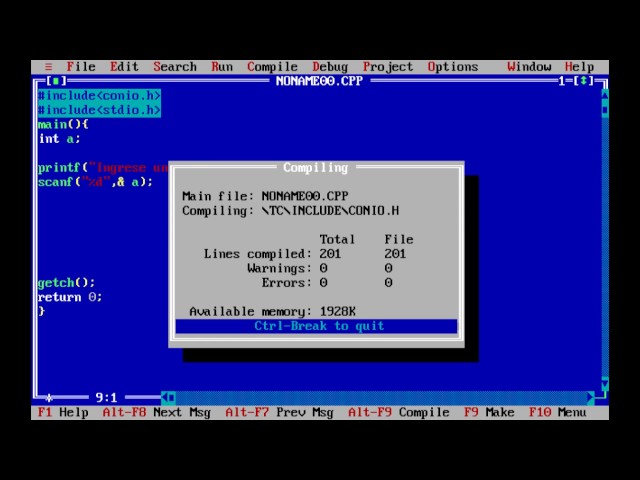Open the Search menu
Viewport: 640px width, 480px height.
coord(175,67)
